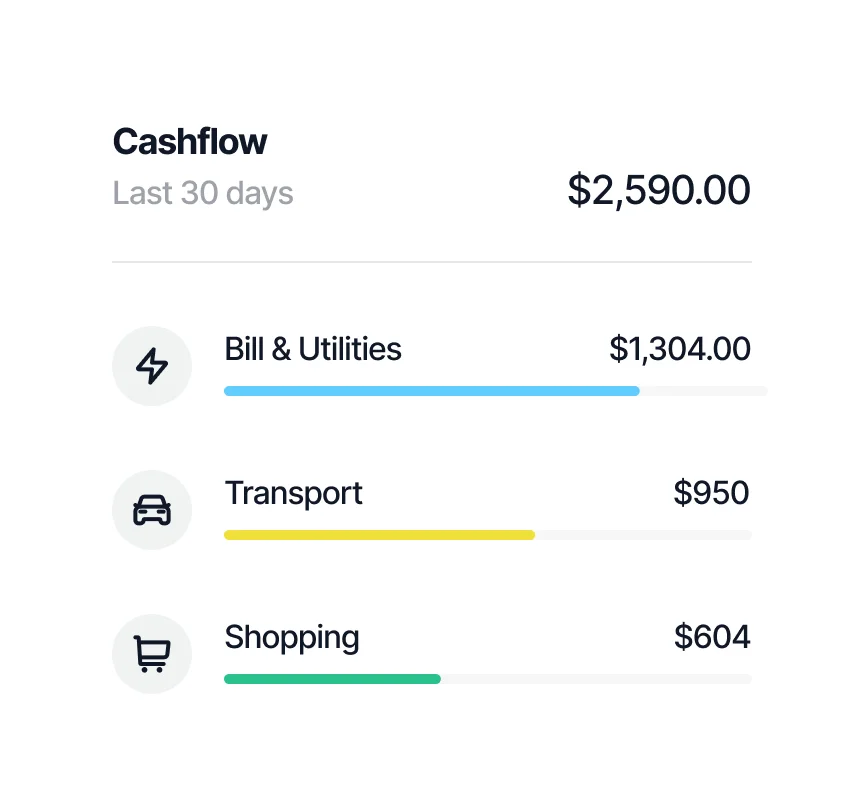
Task: Click the unfilled gray part of Transport bar
Action: click(643, 535)
